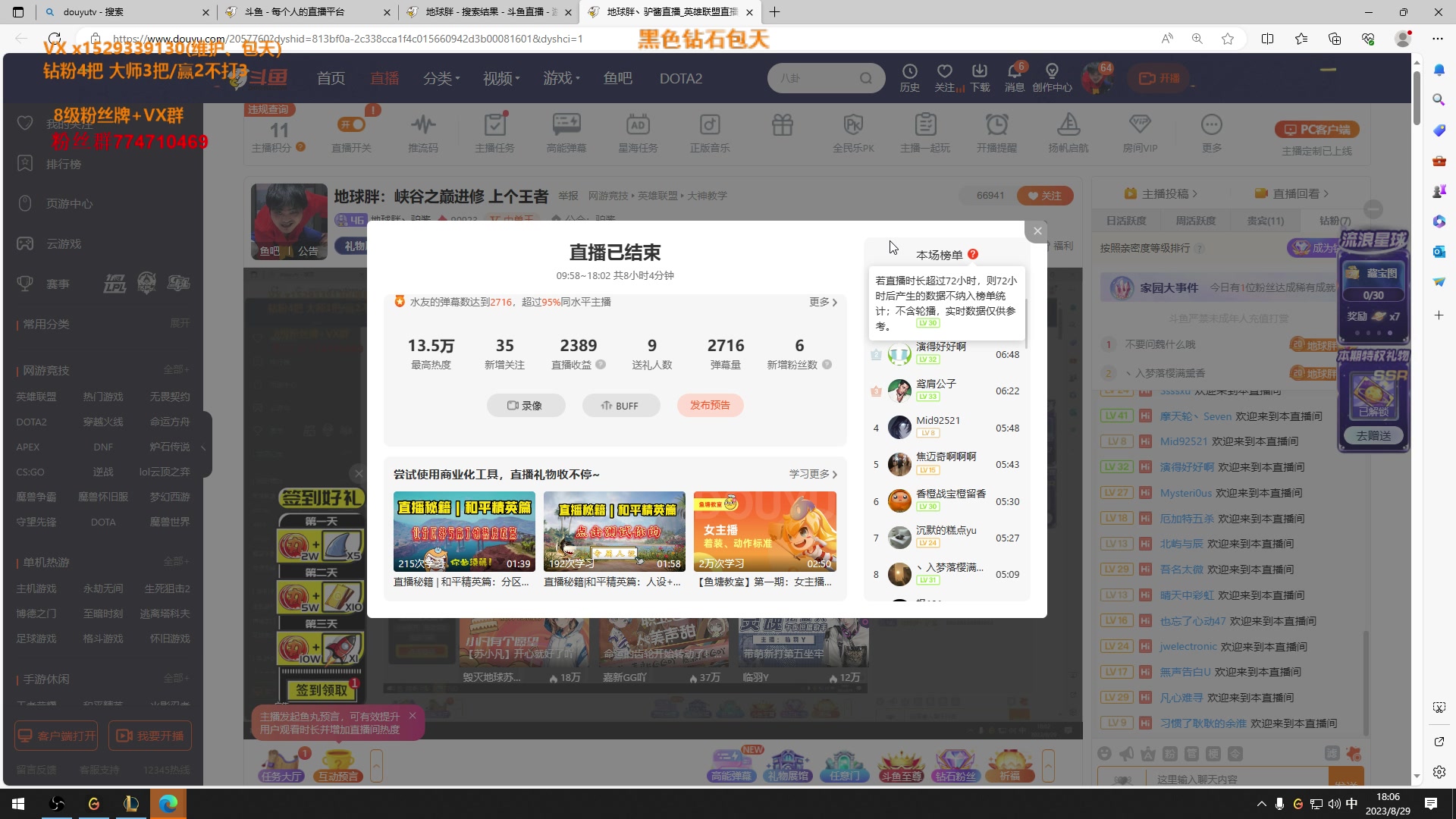Open Edge browser from the taskbar
This screenshot has width=1456, height=819.
pos(168,803)
